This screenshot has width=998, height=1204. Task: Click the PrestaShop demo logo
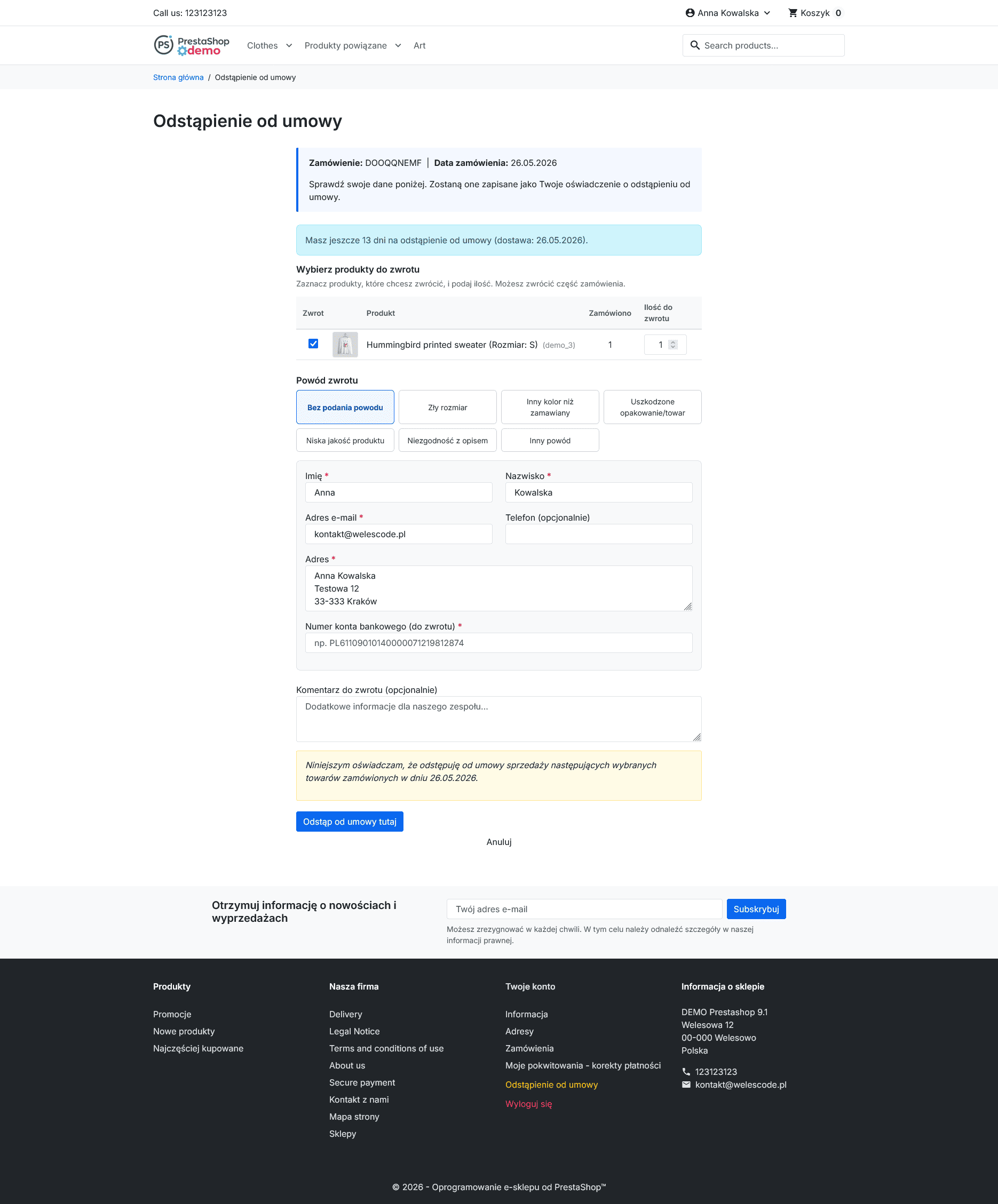192,45
